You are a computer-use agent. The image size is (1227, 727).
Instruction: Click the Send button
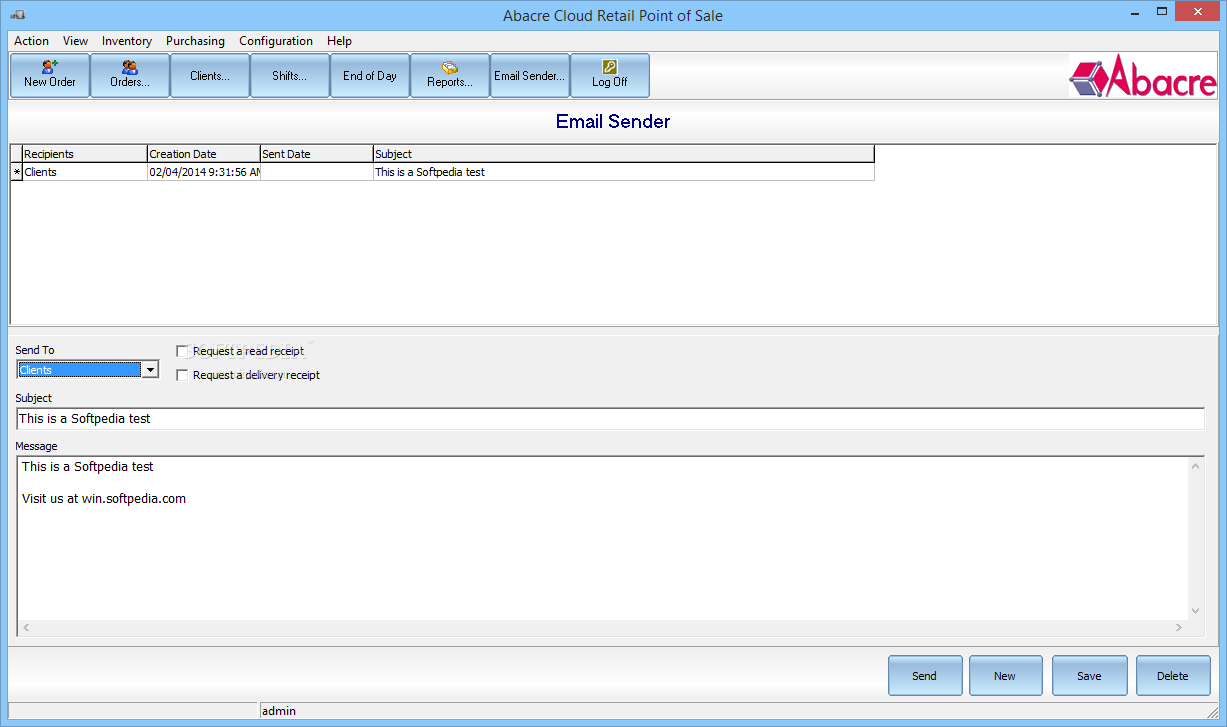coord(925,676)
